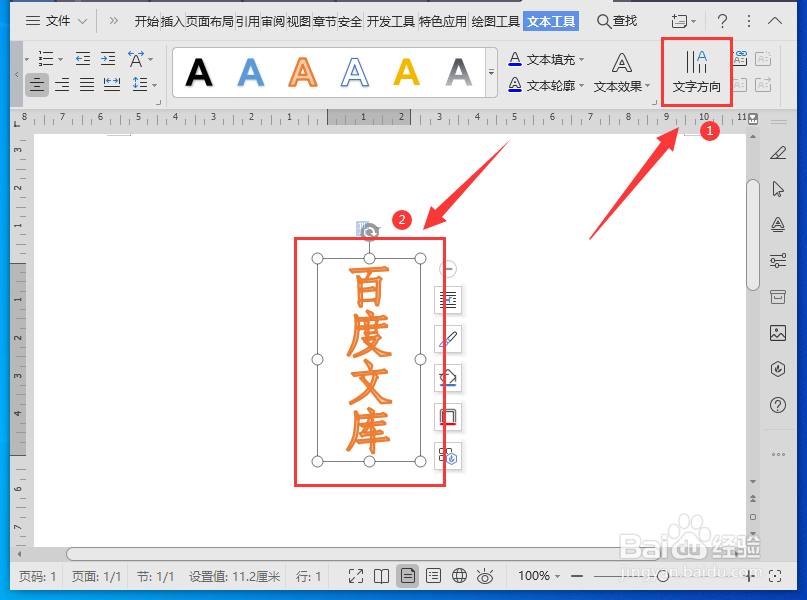Apply justified alignment to text

tap(86, 84)
